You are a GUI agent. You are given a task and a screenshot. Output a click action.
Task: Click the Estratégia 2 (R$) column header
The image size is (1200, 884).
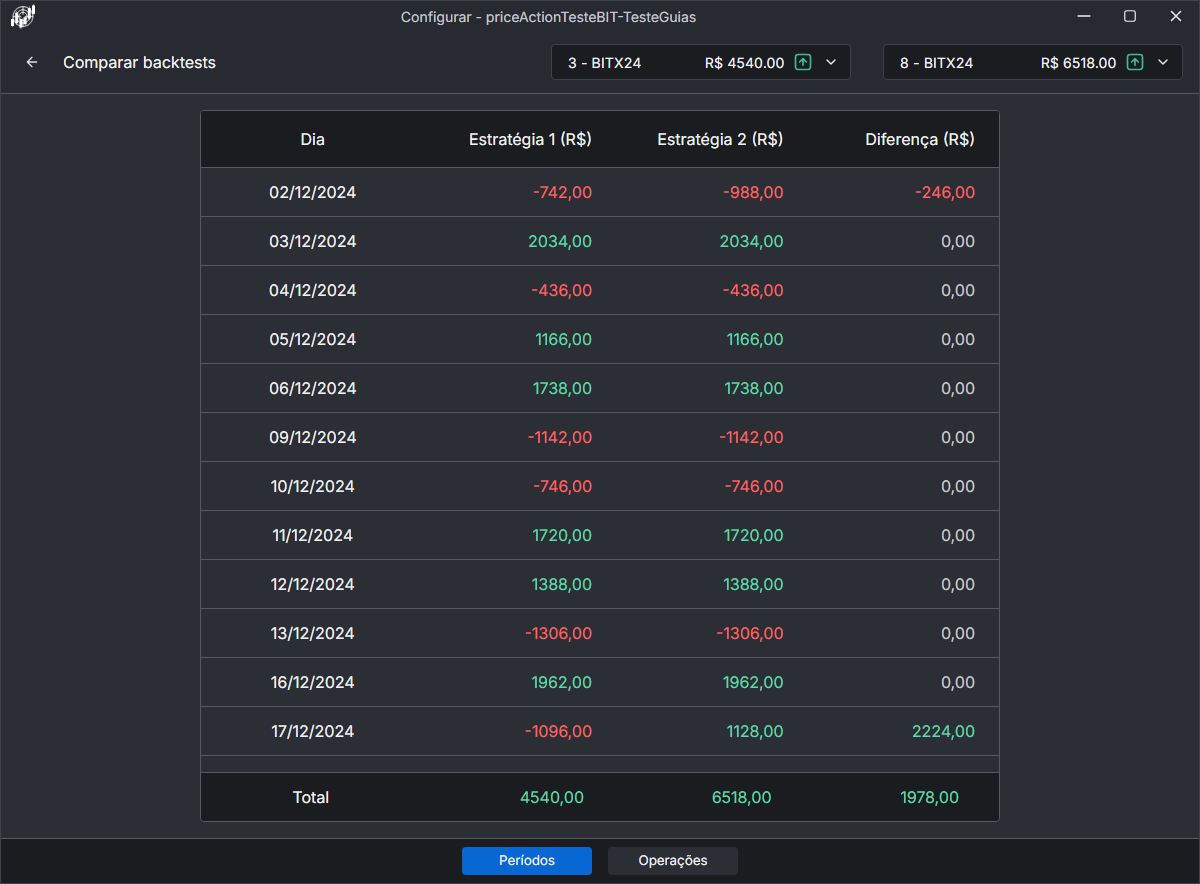[720, 140]
